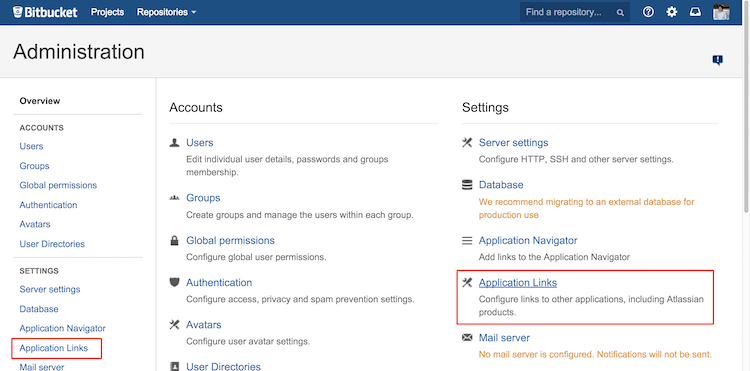Open Global permissions in the sidebar

[x=58, y=186]
